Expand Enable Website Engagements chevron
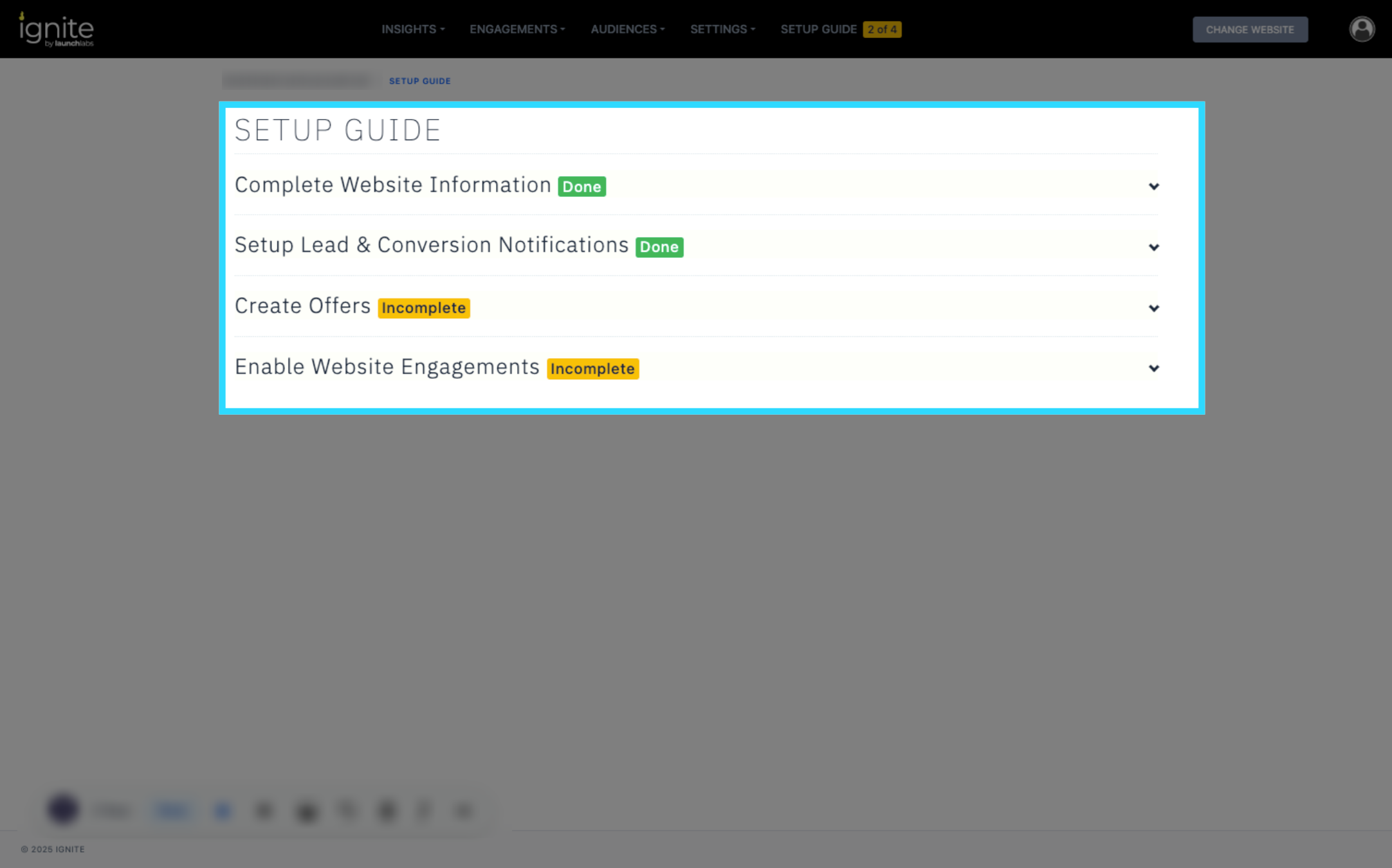The width and height of the screenshot is (1392, 868). [1153, 368]
